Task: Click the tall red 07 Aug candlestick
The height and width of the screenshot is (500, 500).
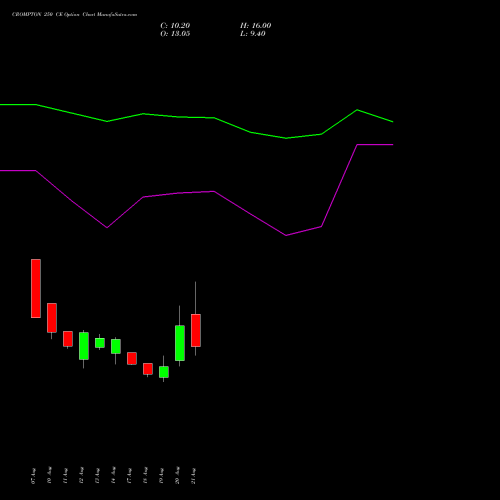Action: tap(36, 288)
